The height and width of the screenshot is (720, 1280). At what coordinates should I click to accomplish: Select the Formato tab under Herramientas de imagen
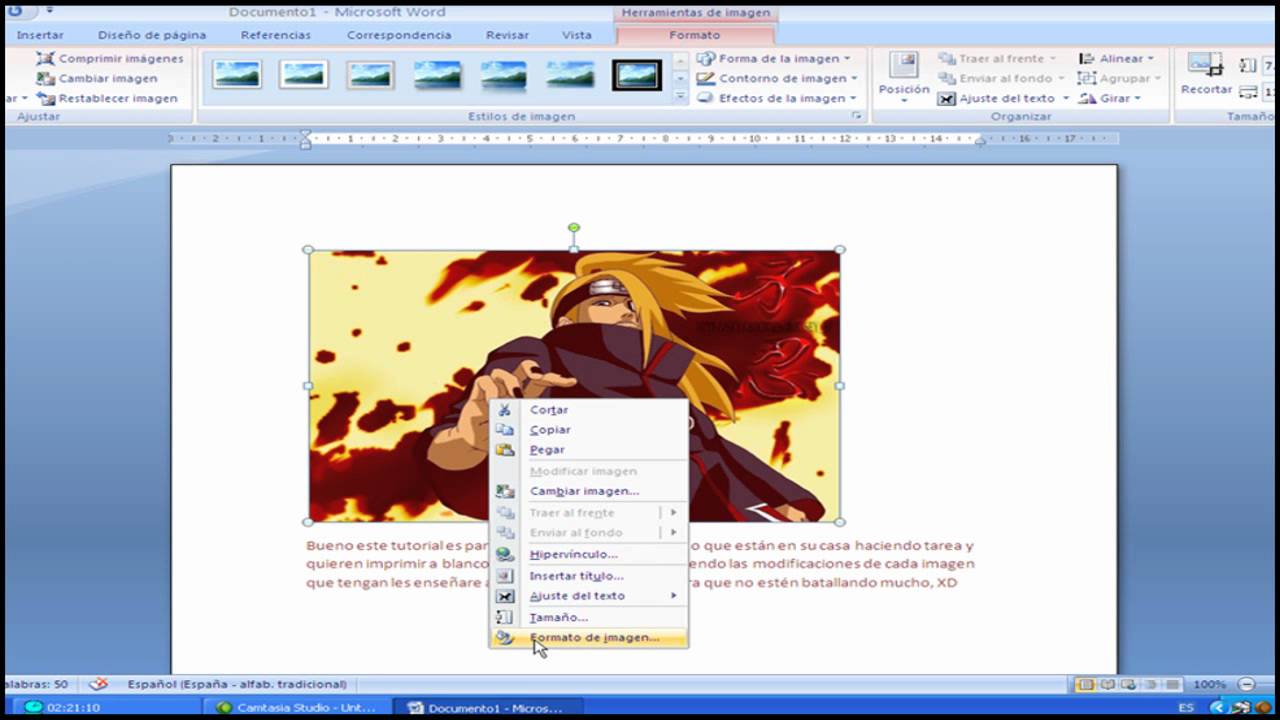(694, 35)
